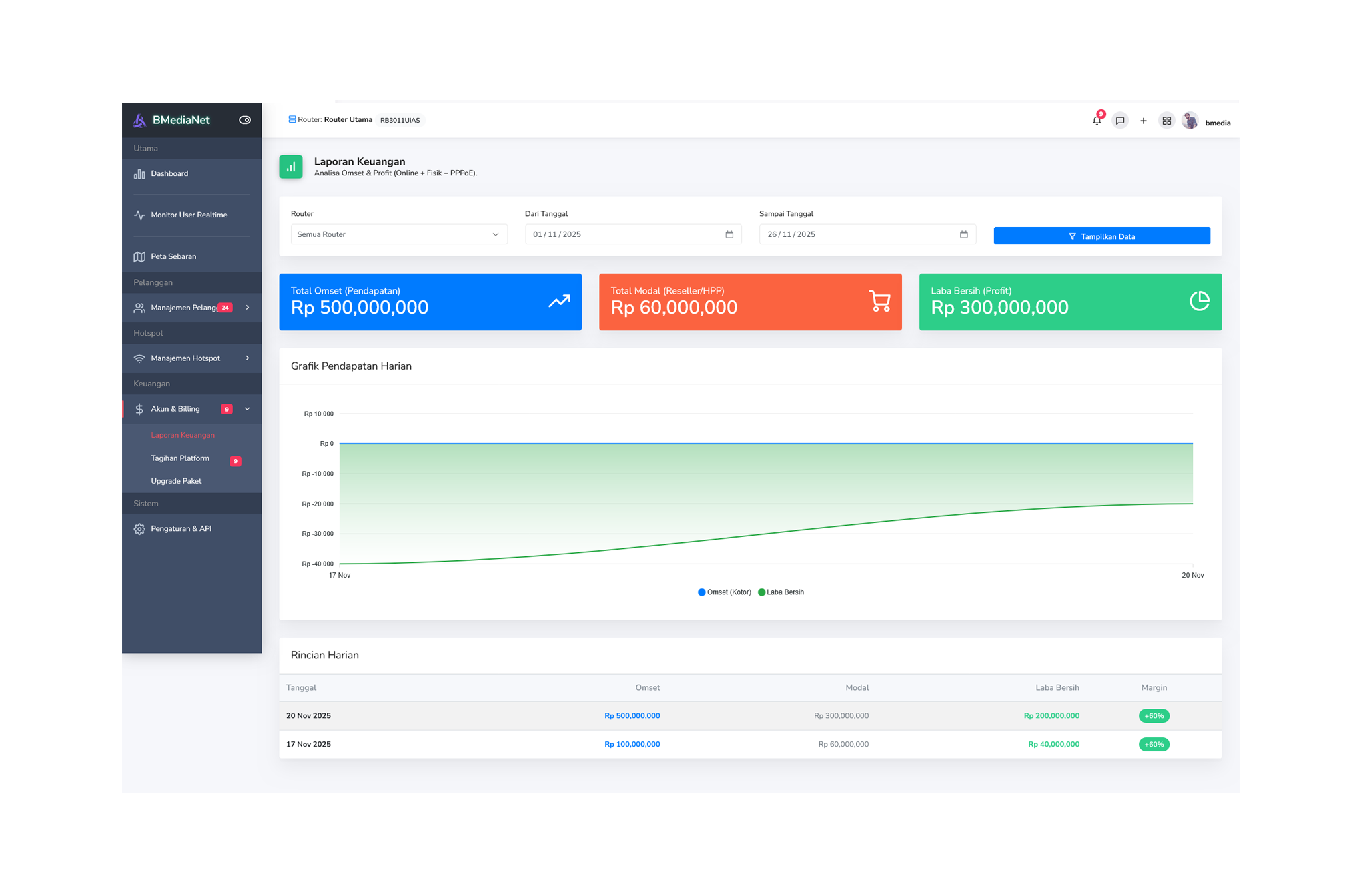Viewport: 1361px width, 896px height.
Task: Open the Tagihan Platform menu item
Action: click(x=180, y=458)
